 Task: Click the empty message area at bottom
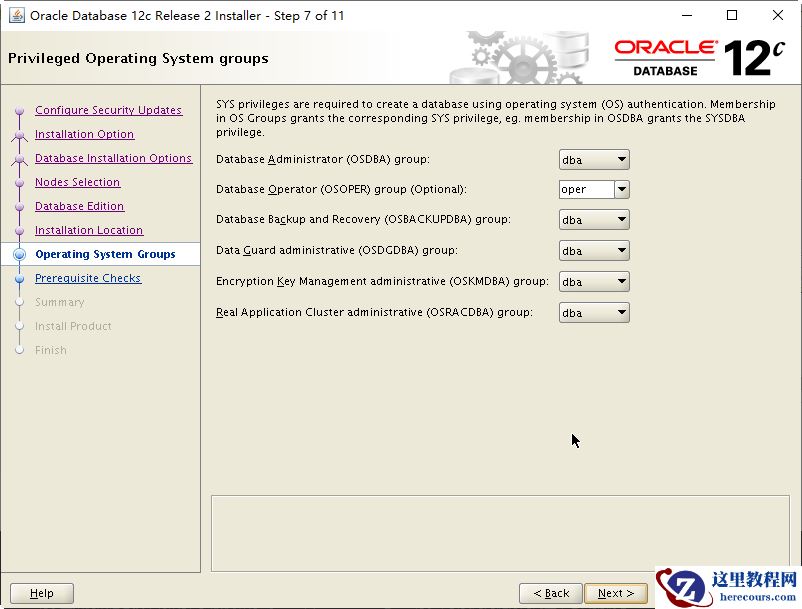(500, 533)
